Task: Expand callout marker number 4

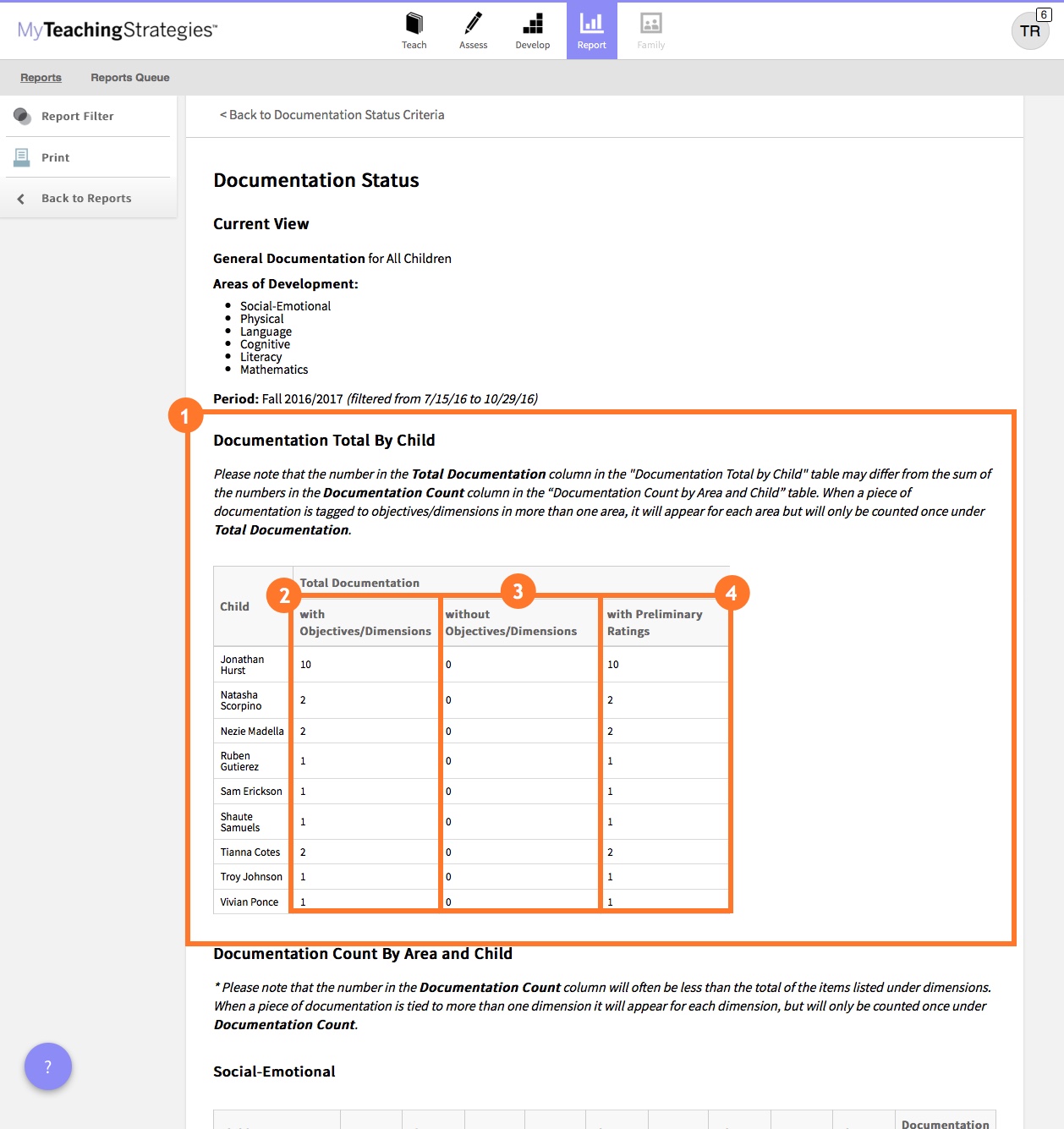Action: coord(731,593)
